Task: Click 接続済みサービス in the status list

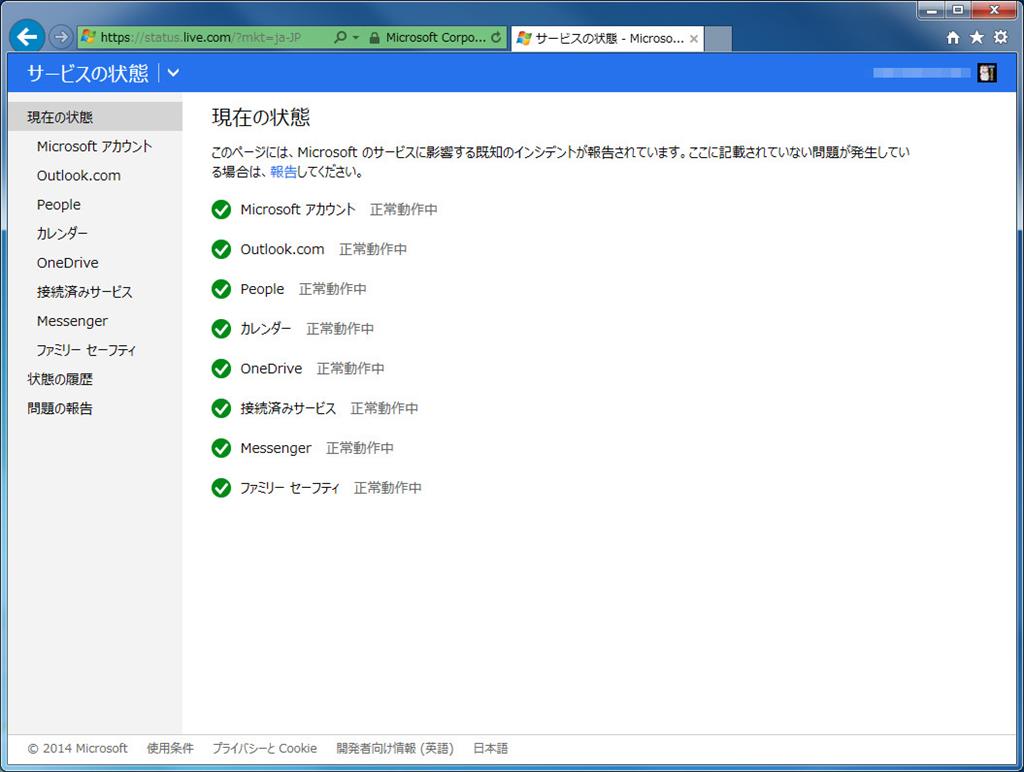Action: click(288, 409)
